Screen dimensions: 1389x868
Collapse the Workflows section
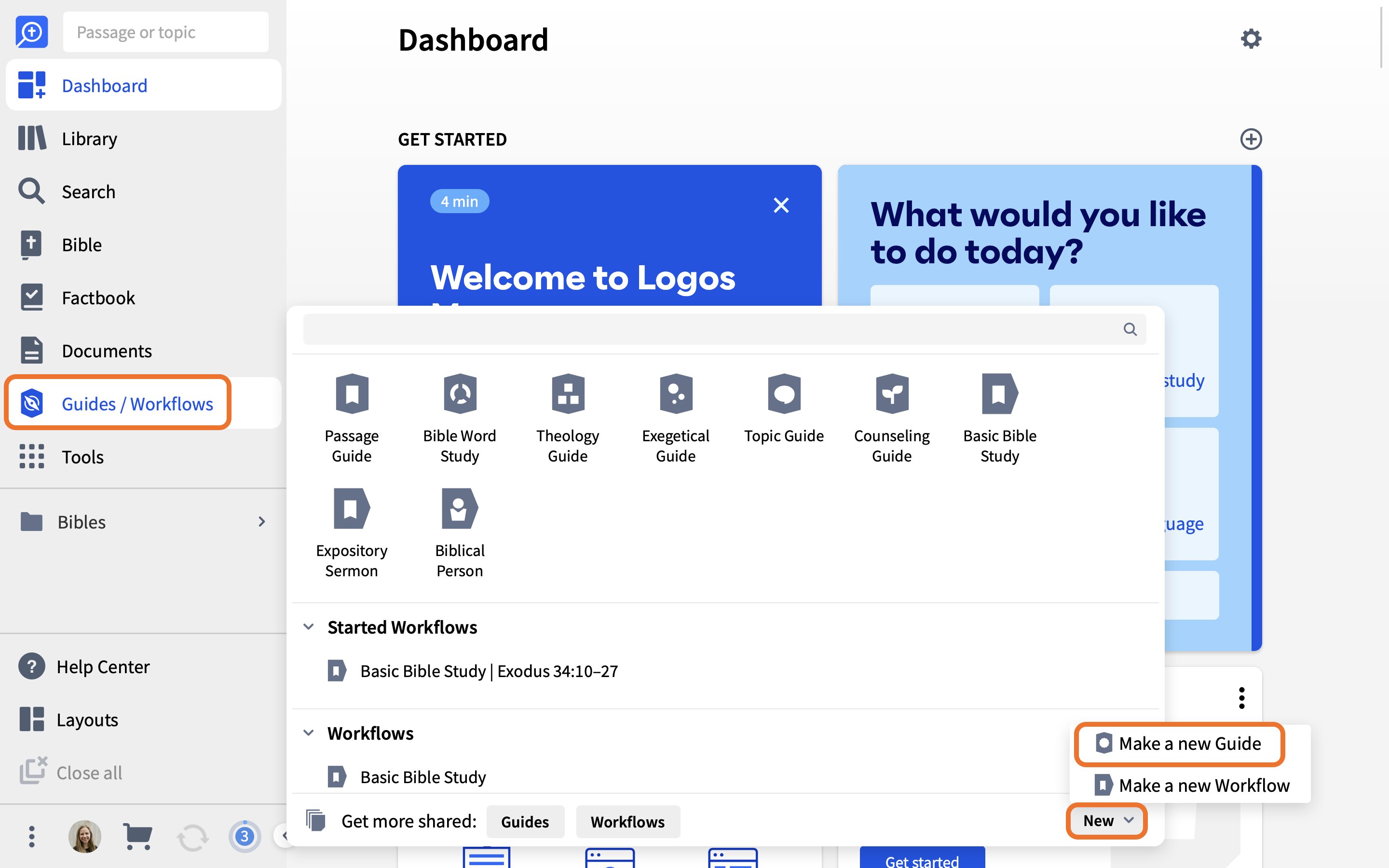pyautogui.click(x=308, y=733)
